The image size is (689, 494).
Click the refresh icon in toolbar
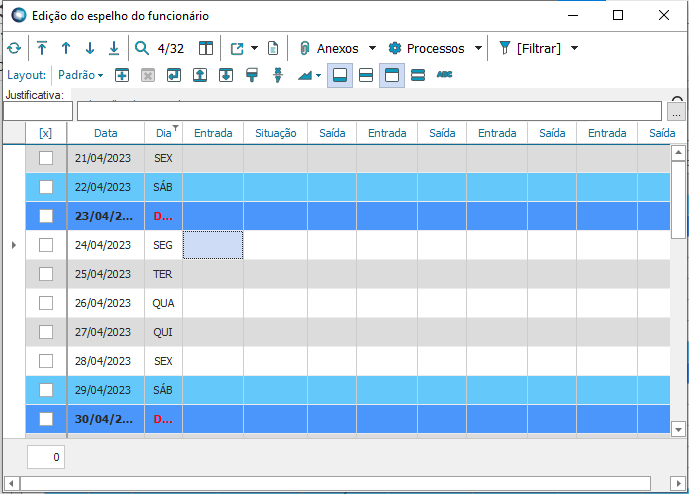click(13, 48)
